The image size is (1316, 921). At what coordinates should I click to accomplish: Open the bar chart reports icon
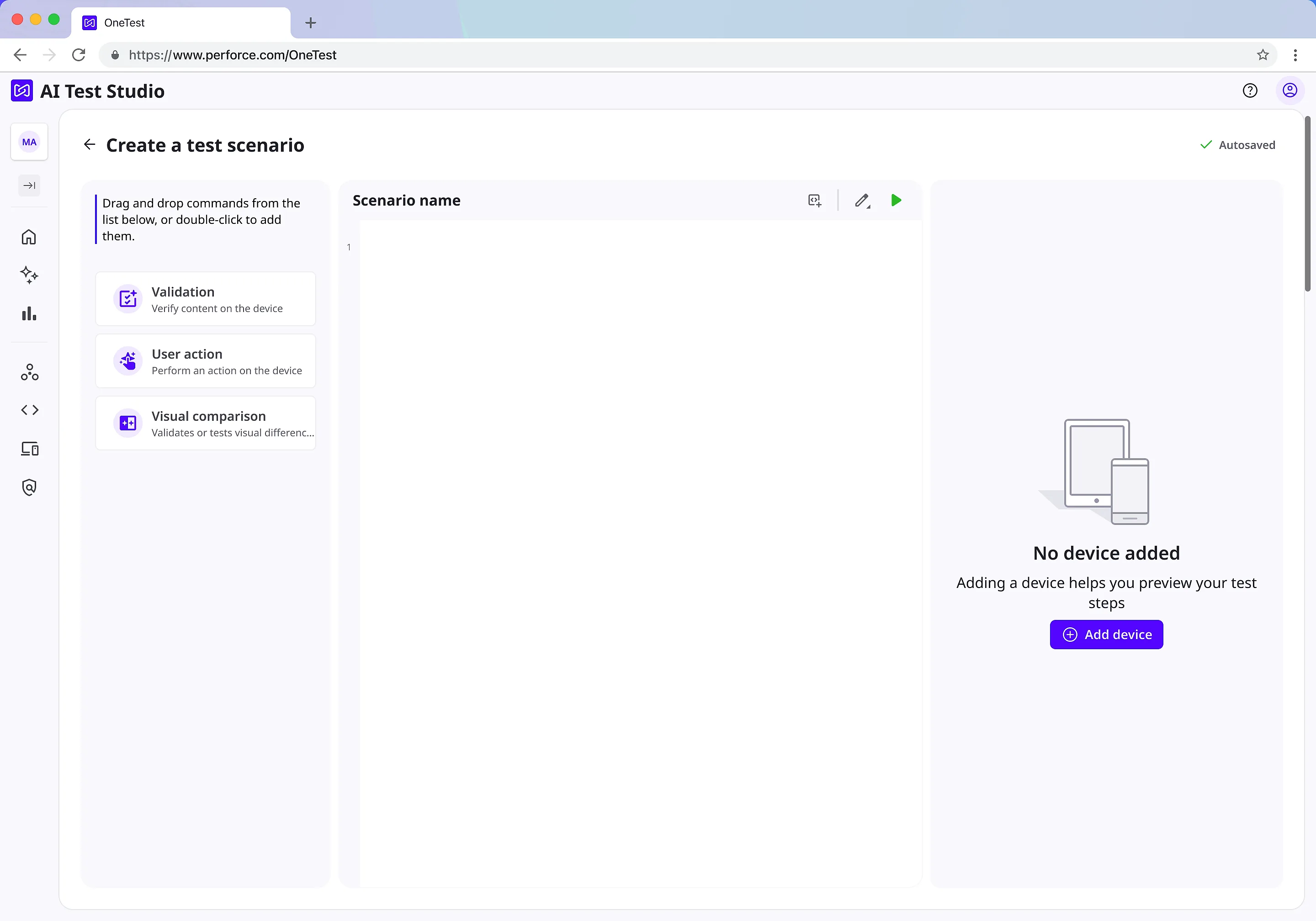pyautogui.click(x=29, y=314)
